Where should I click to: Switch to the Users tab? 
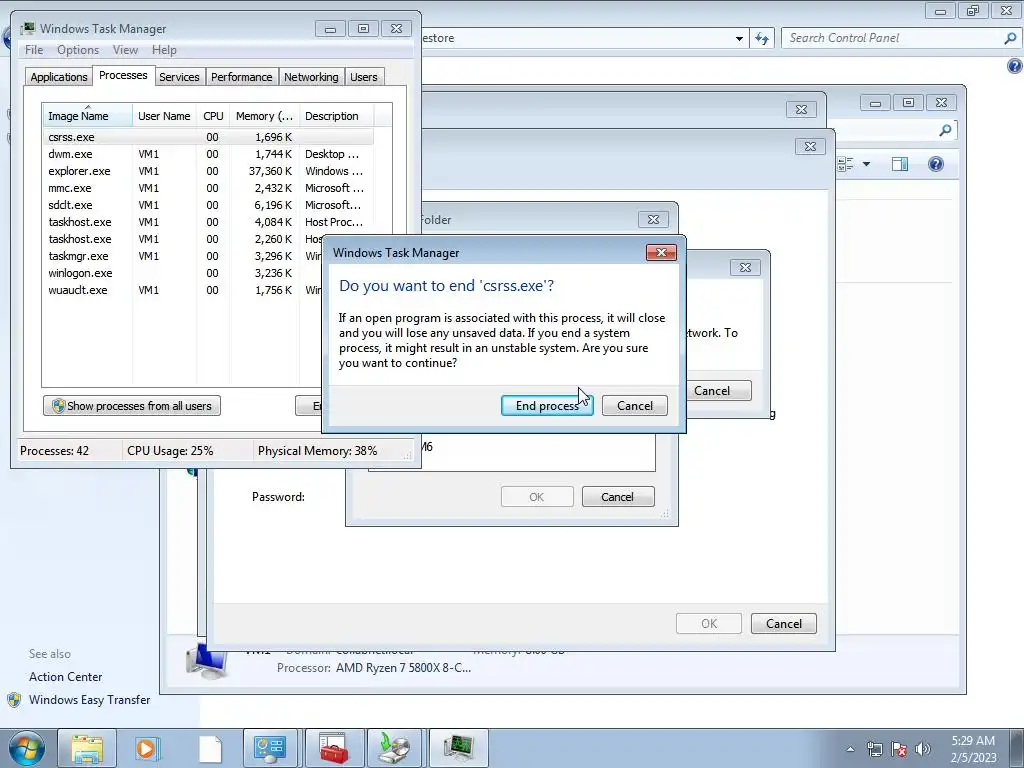364,77
